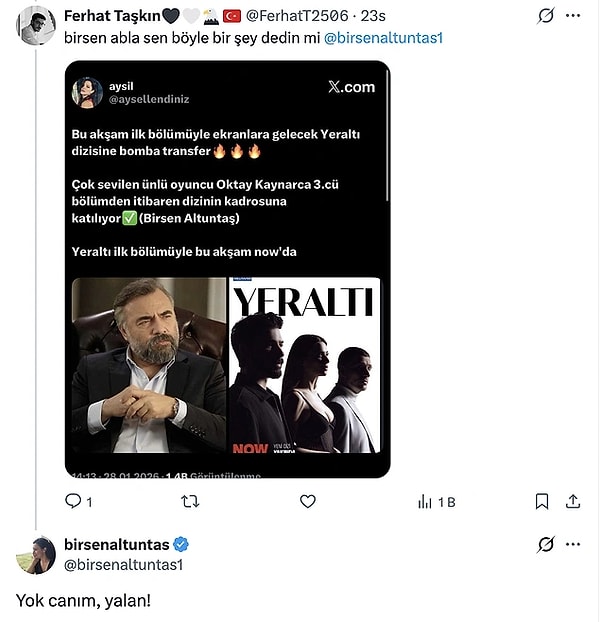The width and height of the screenshot is (600, 622).
Task: Bookmark Ferhat Taşkın's tweet
Action: click(541, 501)
